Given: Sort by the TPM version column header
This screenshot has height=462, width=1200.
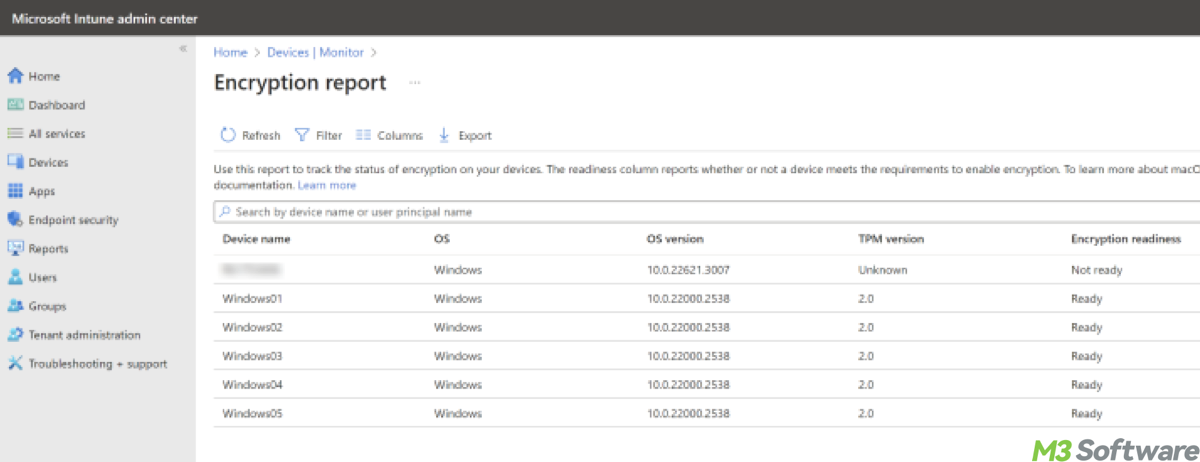Looking at the screenshot, I should click(x=891, y=239).
